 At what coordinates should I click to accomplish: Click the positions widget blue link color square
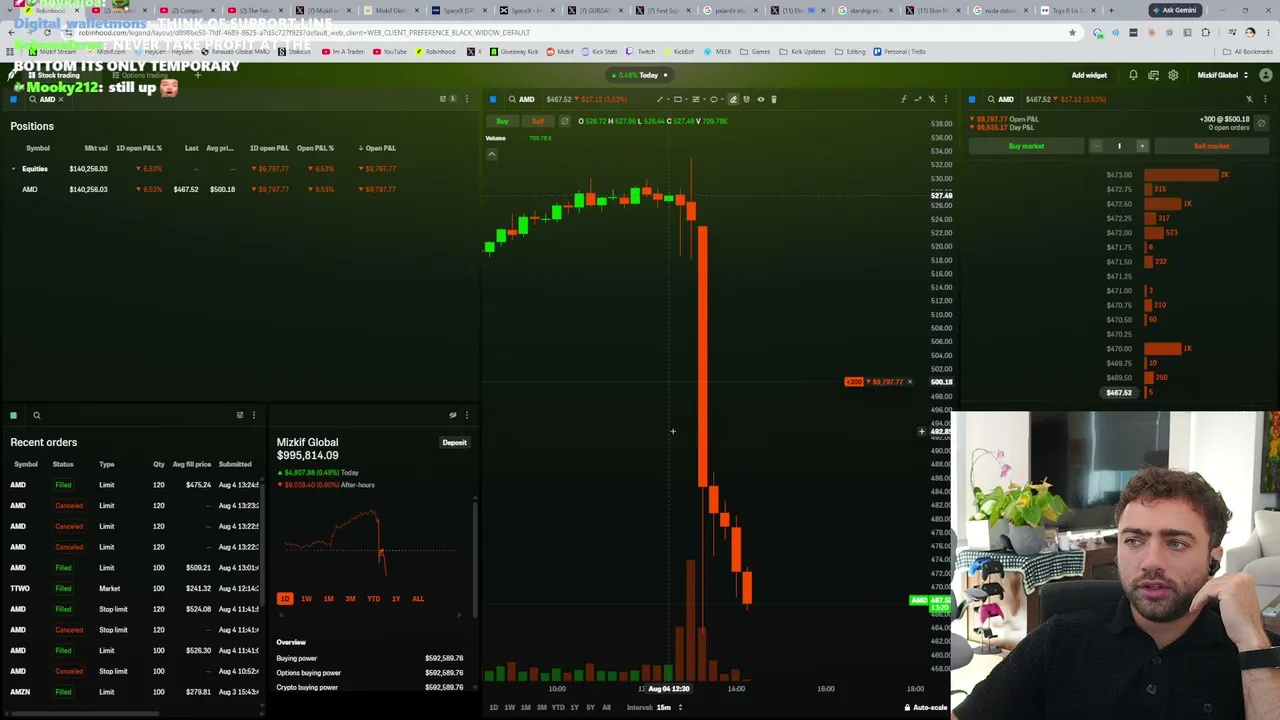coord(14,99)
